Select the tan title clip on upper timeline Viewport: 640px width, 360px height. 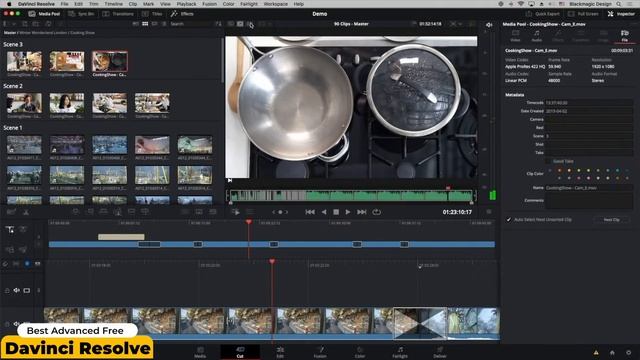121,237
